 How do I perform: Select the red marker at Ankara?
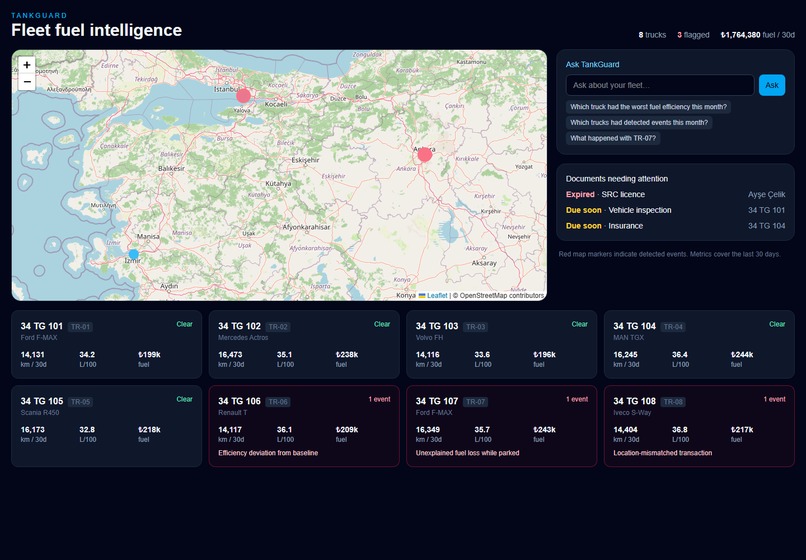(x=425, y=154)
